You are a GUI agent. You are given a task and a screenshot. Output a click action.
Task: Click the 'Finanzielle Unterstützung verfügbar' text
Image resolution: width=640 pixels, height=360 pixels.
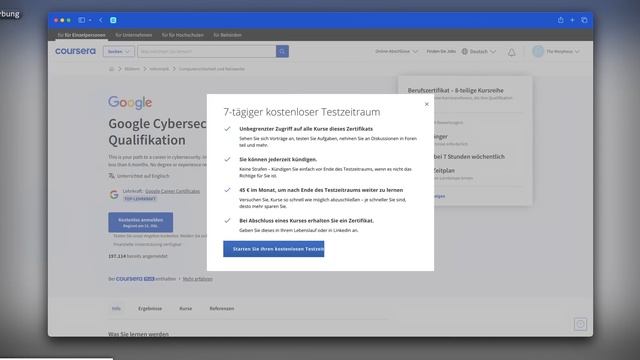147,244
